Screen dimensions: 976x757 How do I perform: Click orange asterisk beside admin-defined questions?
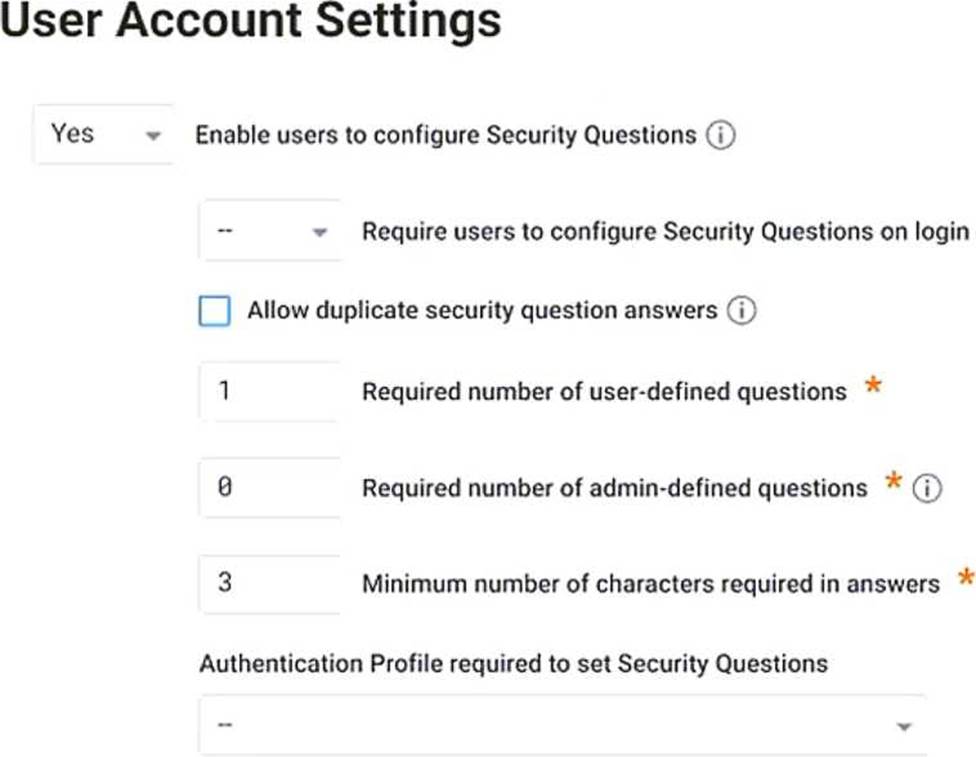[x=893, y=481]
